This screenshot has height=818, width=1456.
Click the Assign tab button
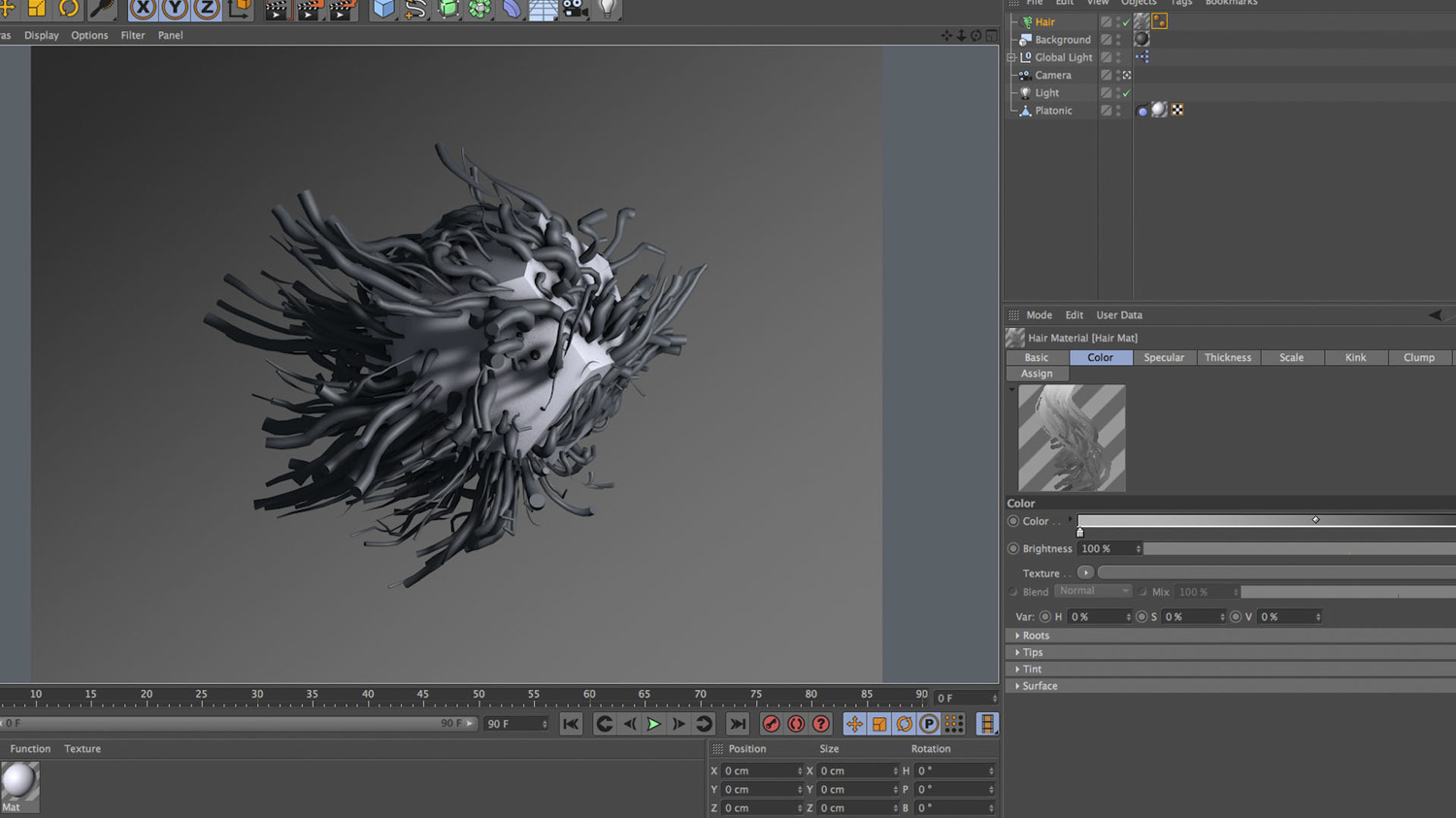(x=1037, y=374)
